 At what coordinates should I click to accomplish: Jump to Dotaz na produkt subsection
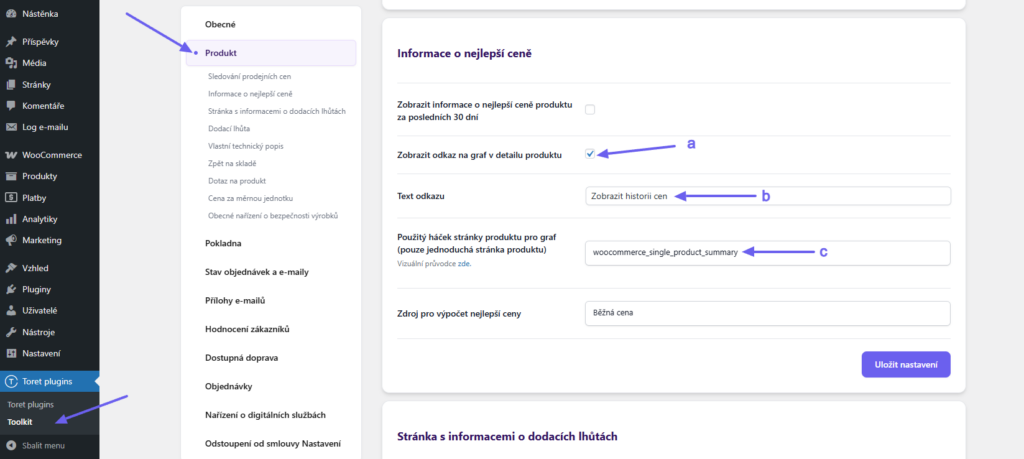[x=236, y=181]
